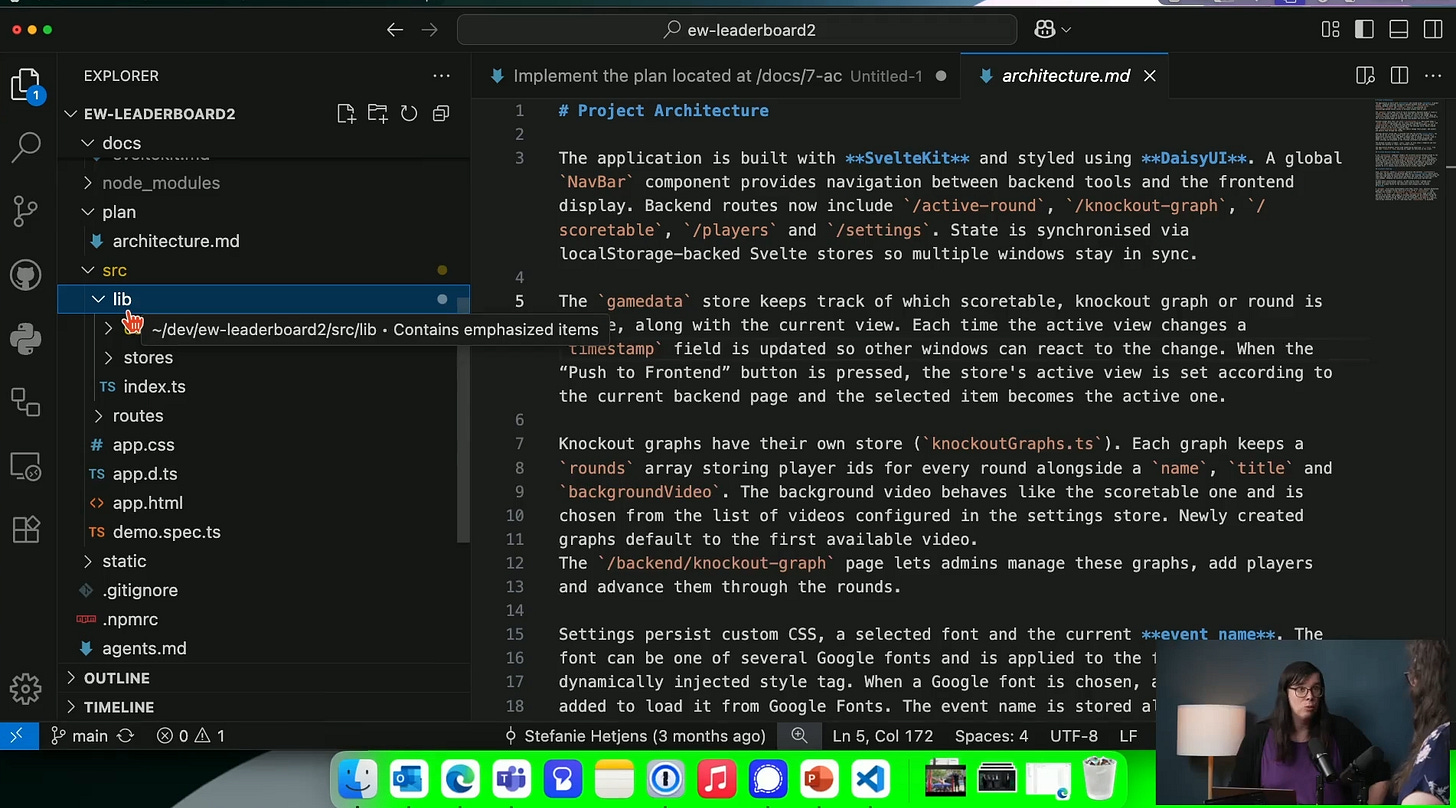Image resolution: width=1456 pixels, height=808 pixels.
Task: Click the UTF-8 encoding in status bar
Action: (1072, 736)
